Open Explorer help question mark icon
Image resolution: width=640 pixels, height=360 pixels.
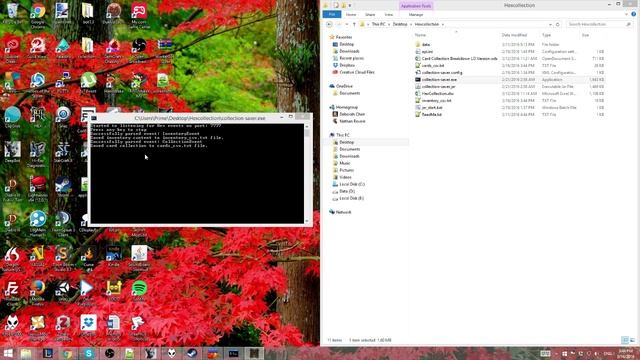[x=633, y=14]
